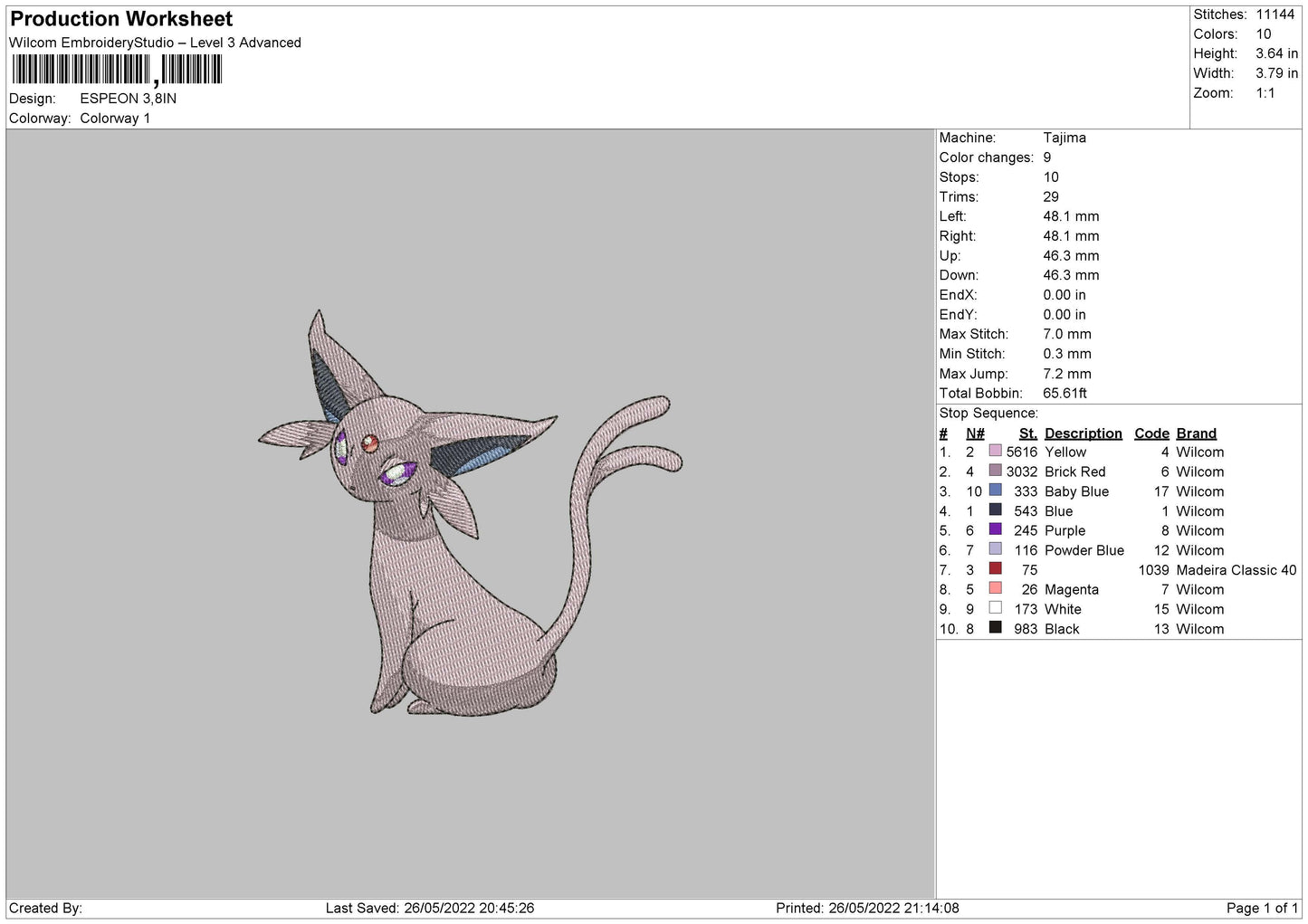
Task: Click the Height value '3.64 in'
Action: pos(1276,53)
